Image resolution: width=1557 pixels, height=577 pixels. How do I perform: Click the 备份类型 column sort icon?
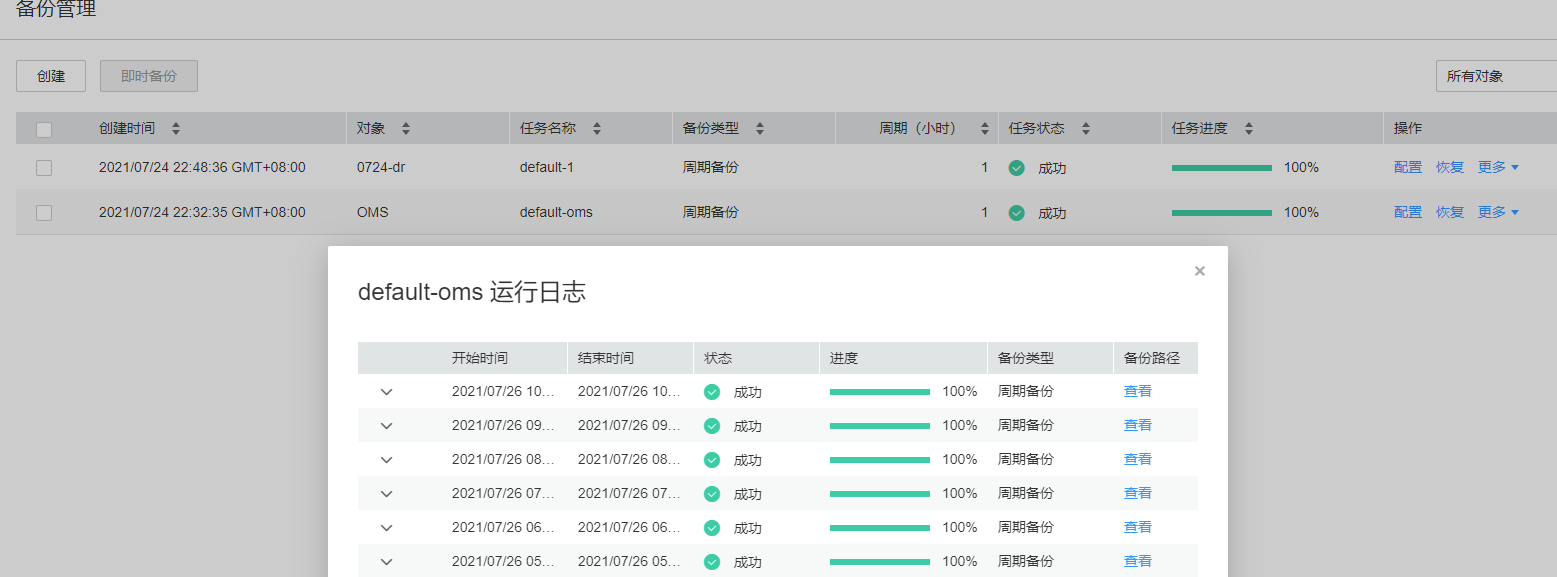760,129
